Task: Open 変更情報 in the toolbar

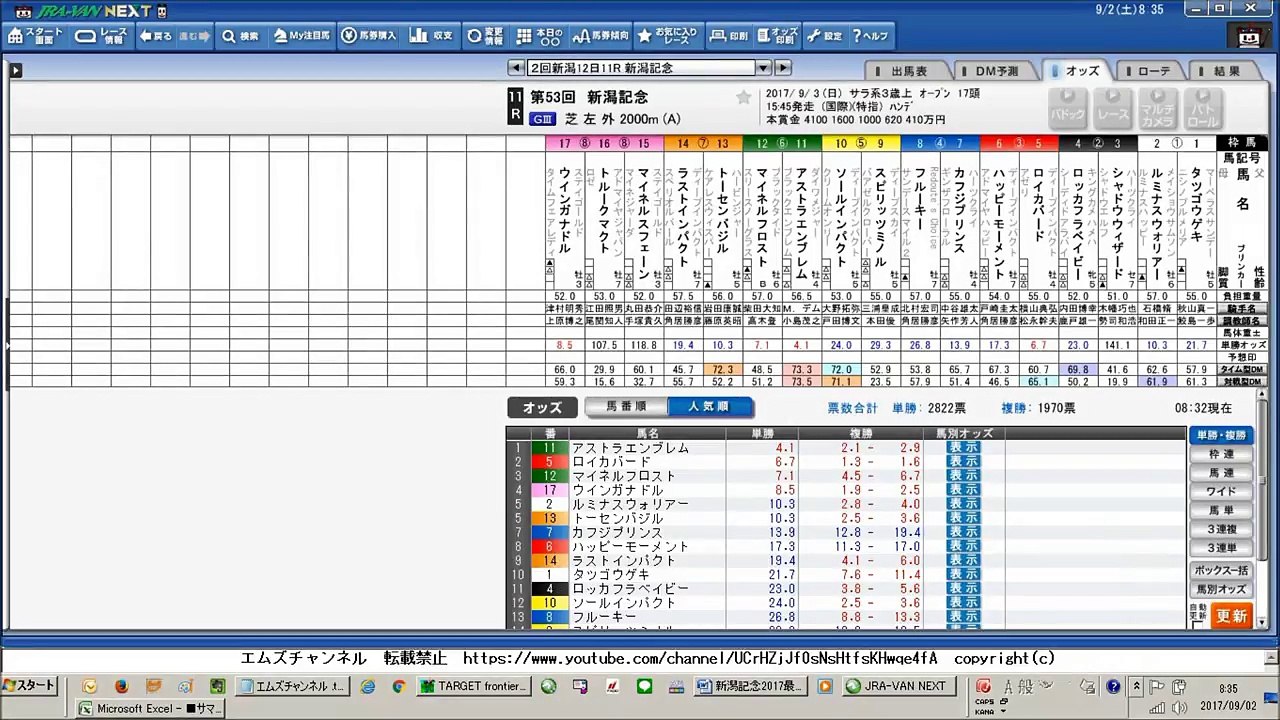Action: click(485, 36)
